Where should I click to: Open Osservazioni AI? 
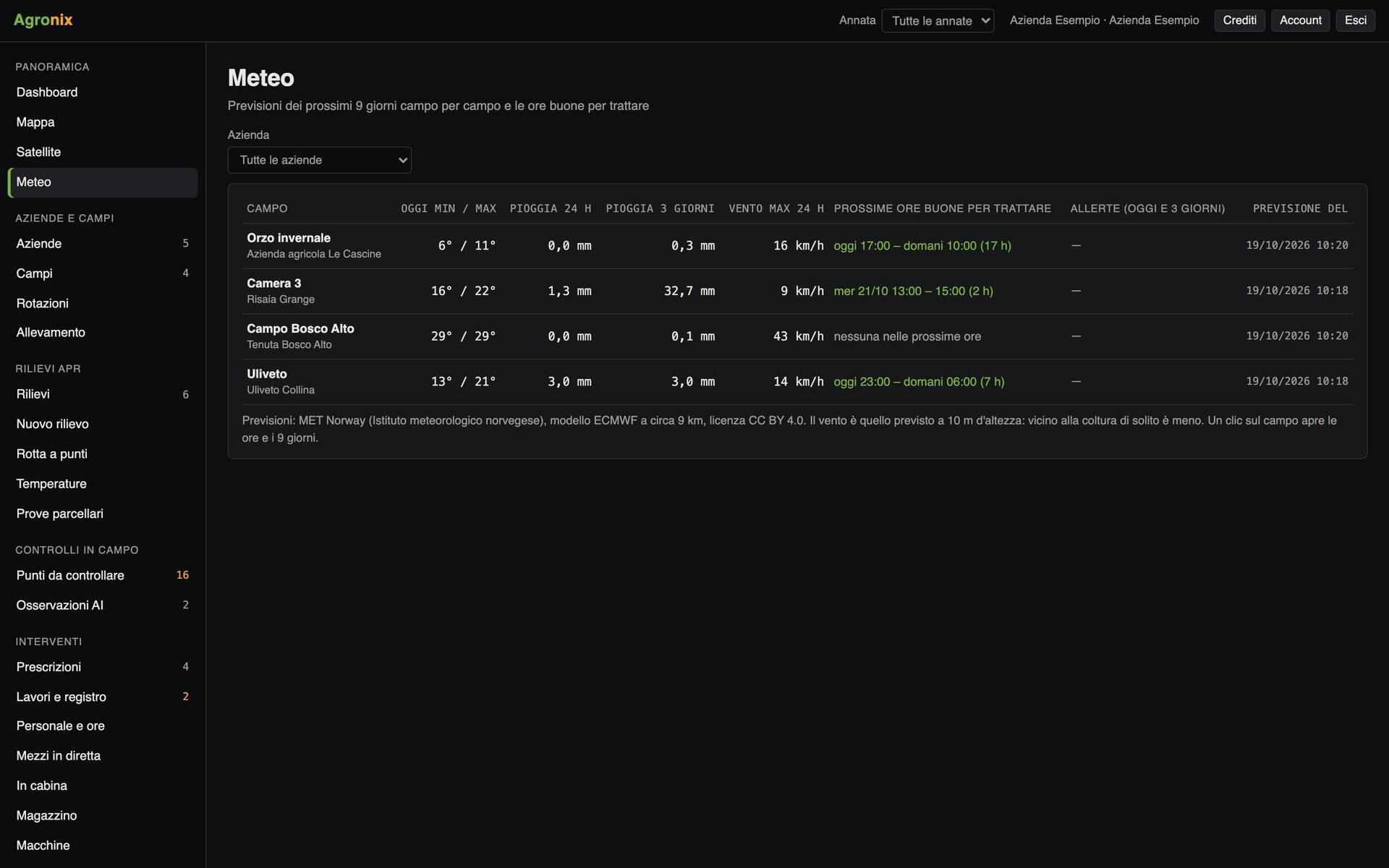tap(103, 605)
